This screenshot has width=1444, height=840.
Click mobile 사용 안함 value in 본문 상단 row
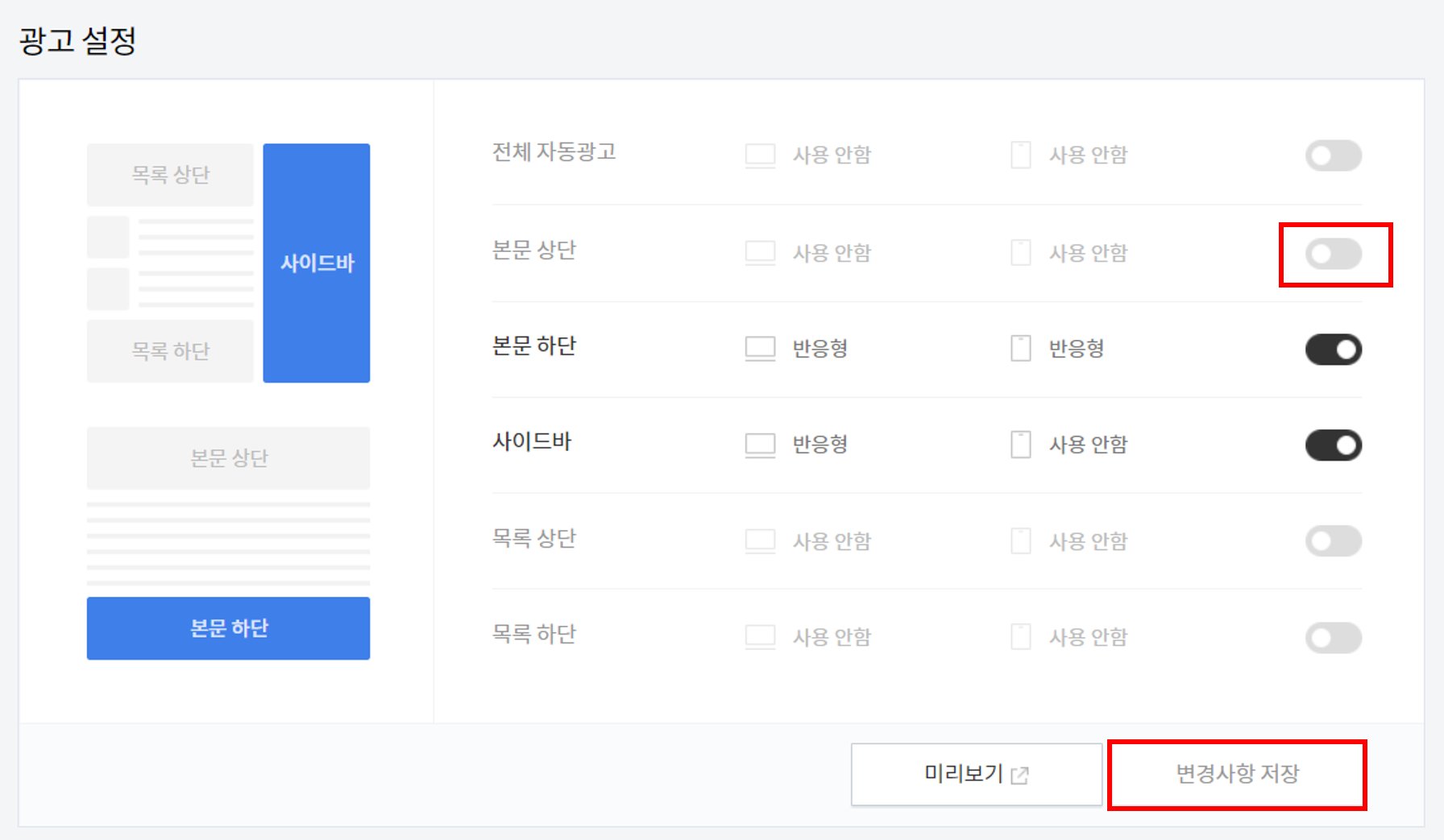coord(1089,253)
